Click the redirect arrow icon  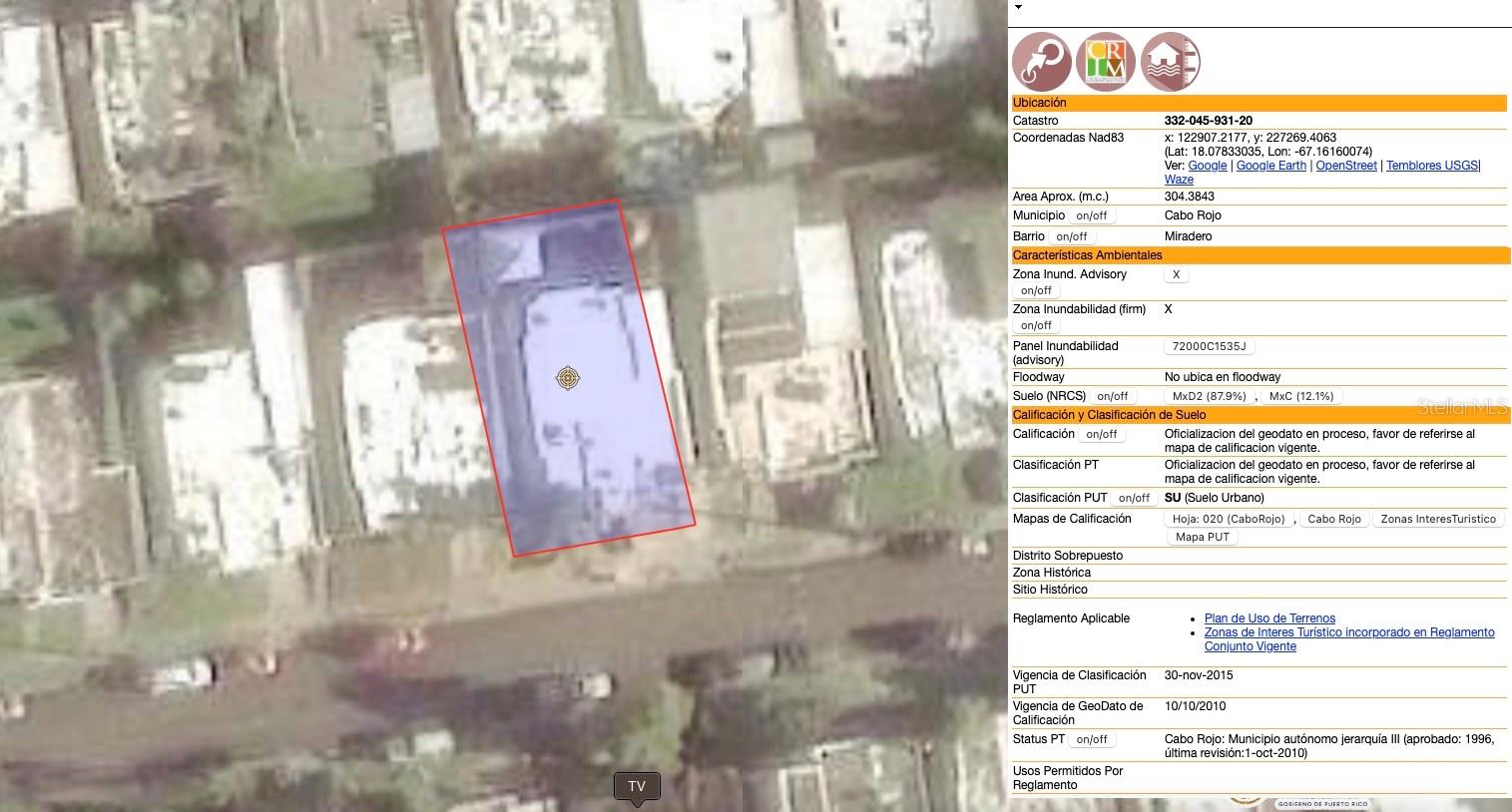point(1041,62)
